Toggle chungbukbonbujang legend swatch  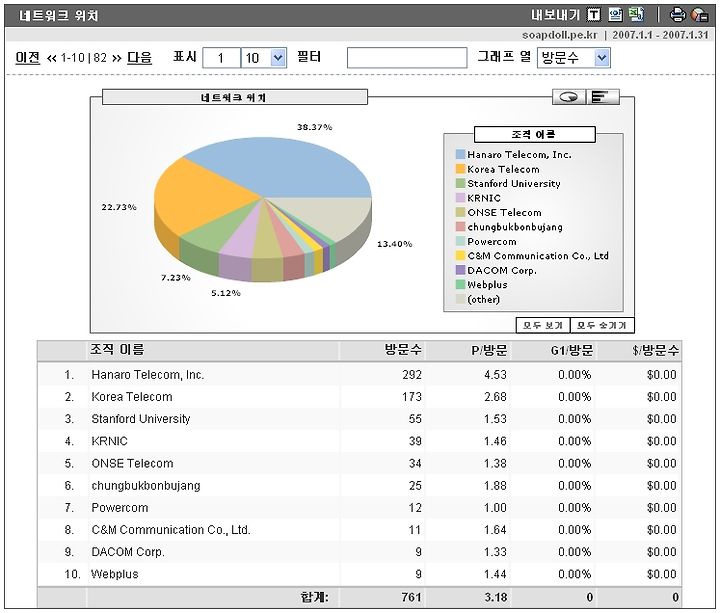tap(461, 227)
